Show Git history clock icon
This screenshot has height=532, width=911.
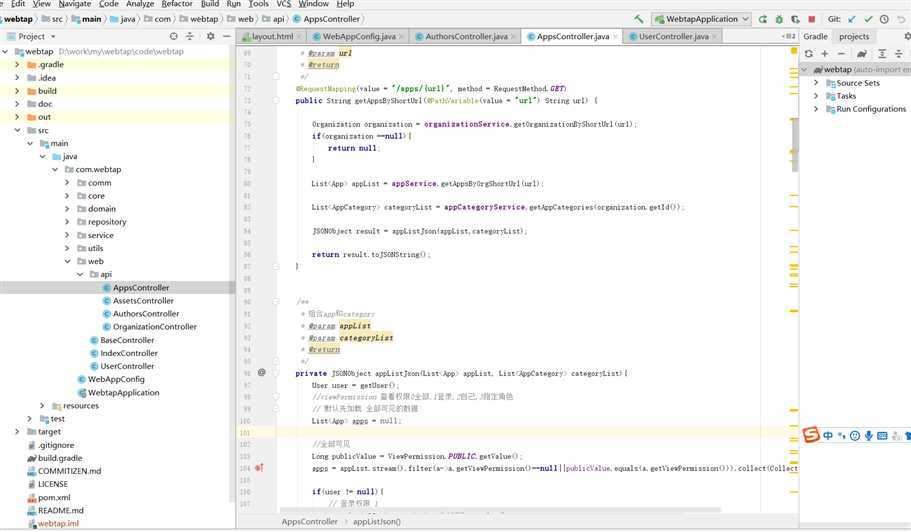point(884,19)
